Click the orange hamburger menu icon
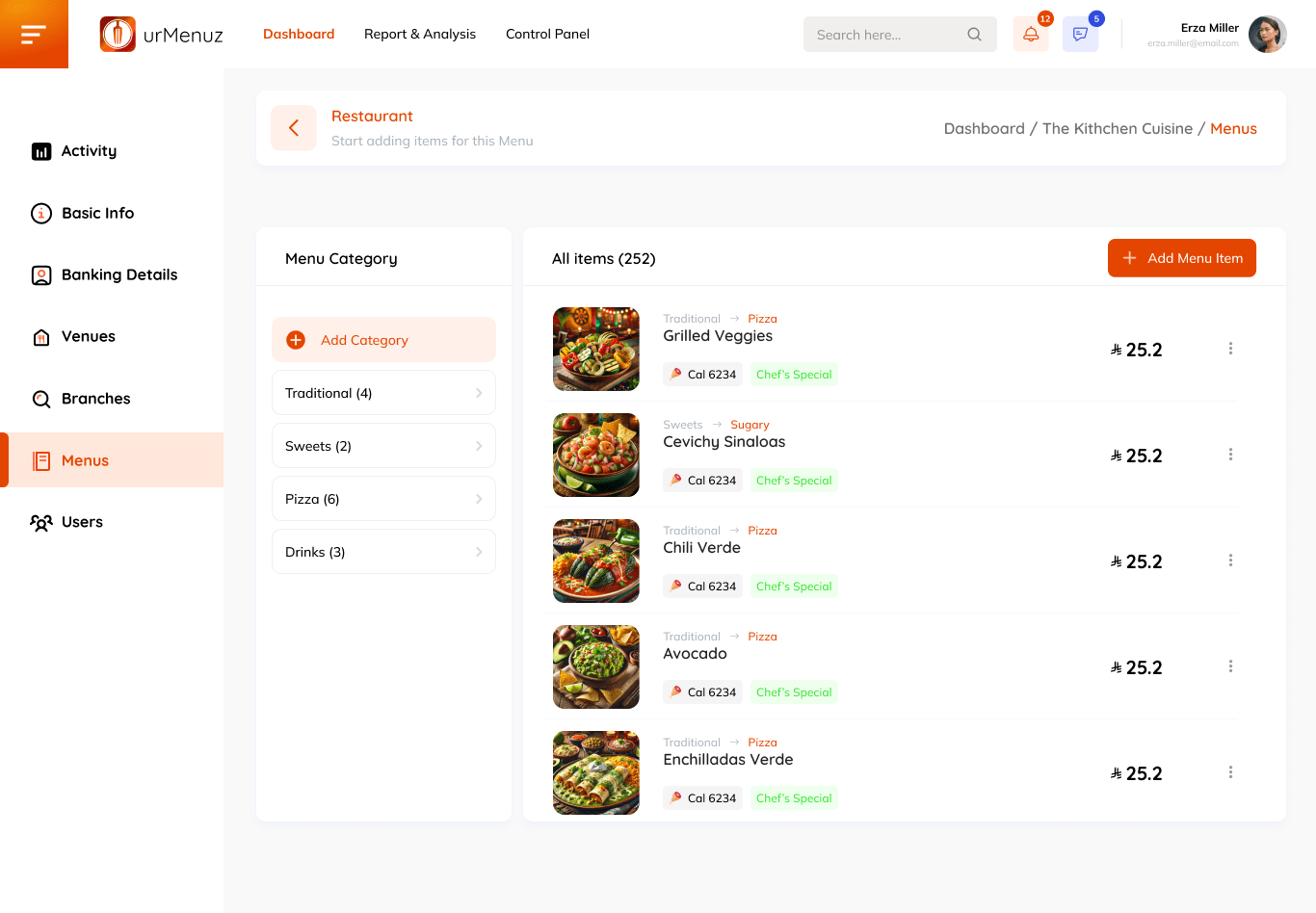 pyautogui.click(x=34, y=35)
